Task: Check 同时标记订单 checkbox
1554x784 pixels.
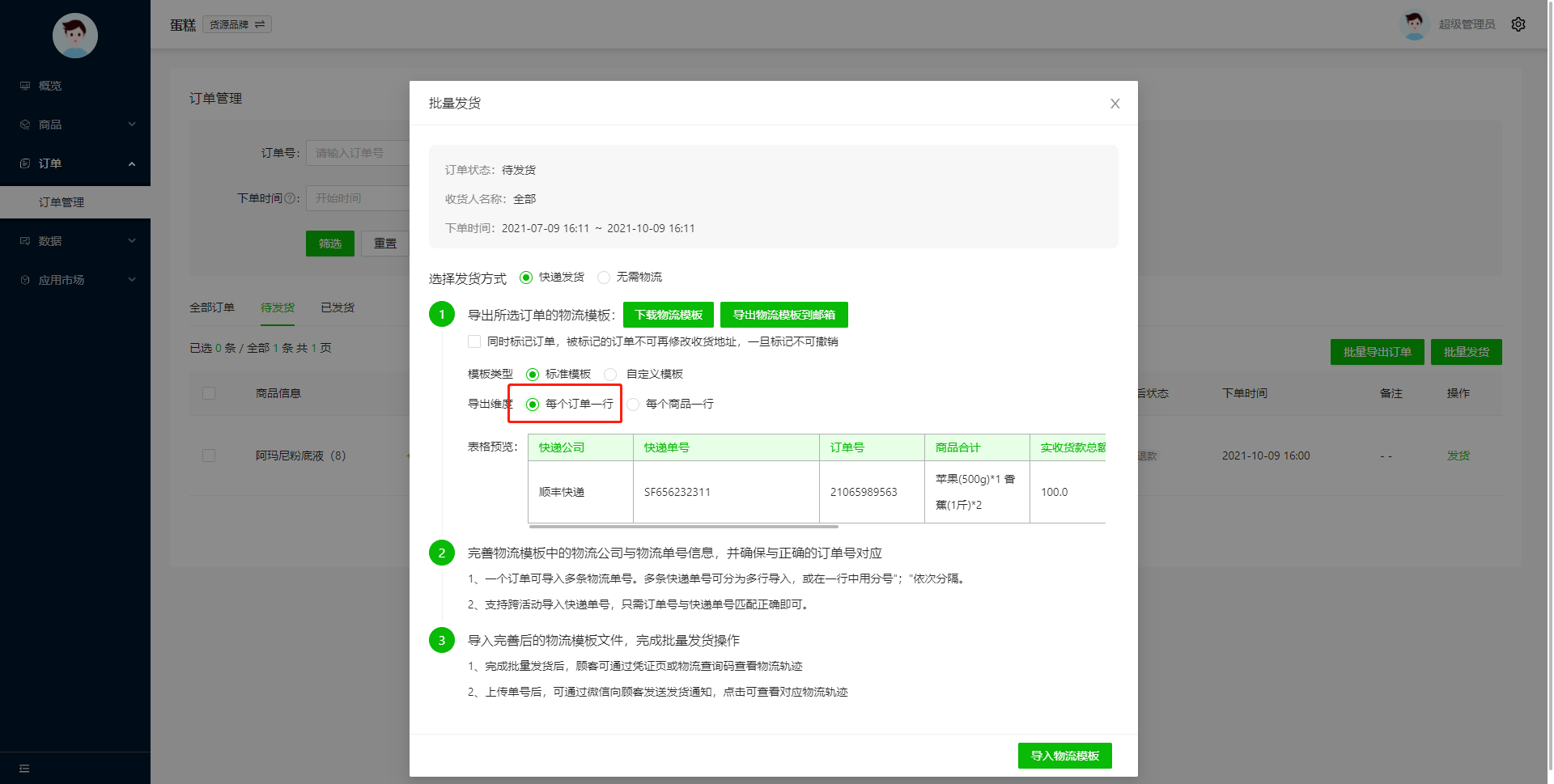Action: click(x=474, y=341)
